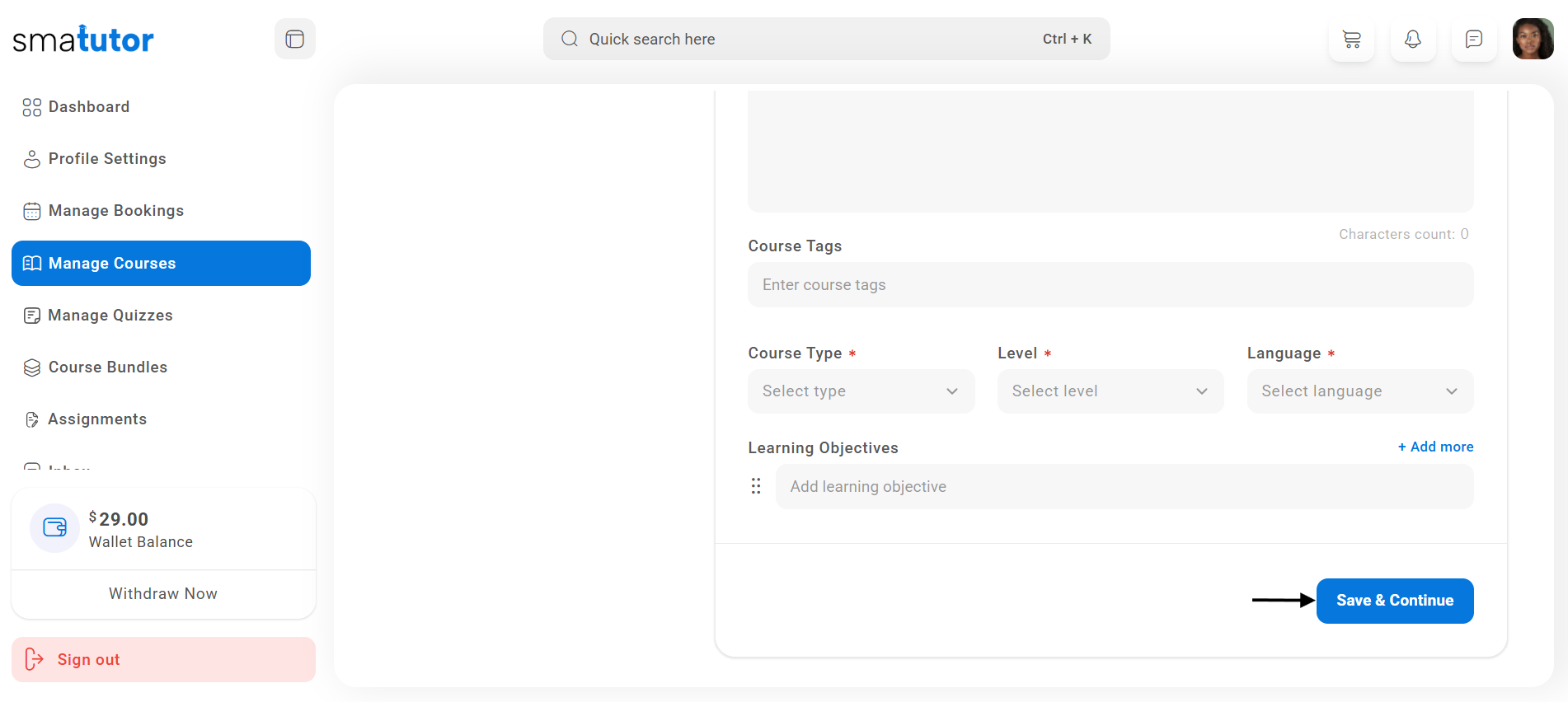The height and width of the screenshot is (702, 1568).
Task: Click the + Add more link
Action: (x=1435, y=447)
